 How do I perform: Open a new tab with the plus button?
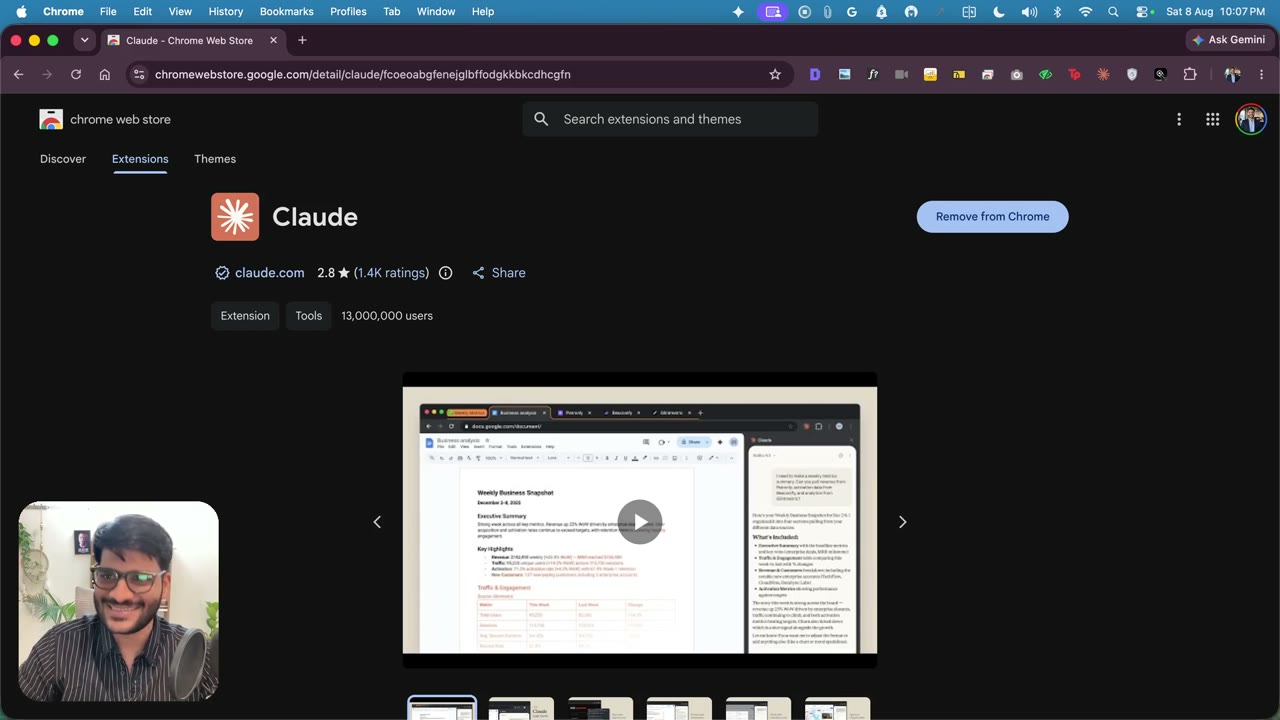coord(302,40)
